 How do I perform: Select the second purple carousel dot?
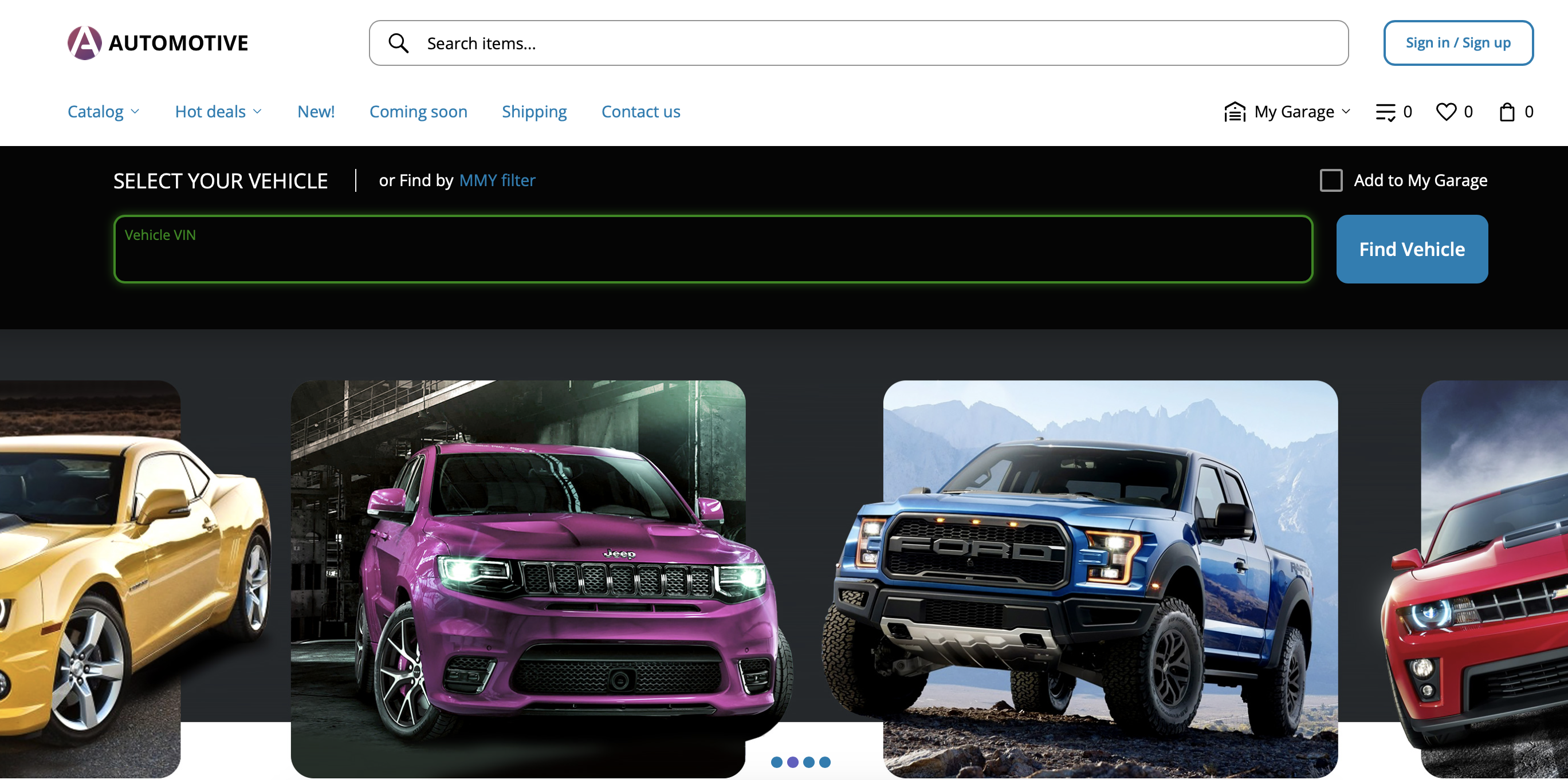point(792,762)
